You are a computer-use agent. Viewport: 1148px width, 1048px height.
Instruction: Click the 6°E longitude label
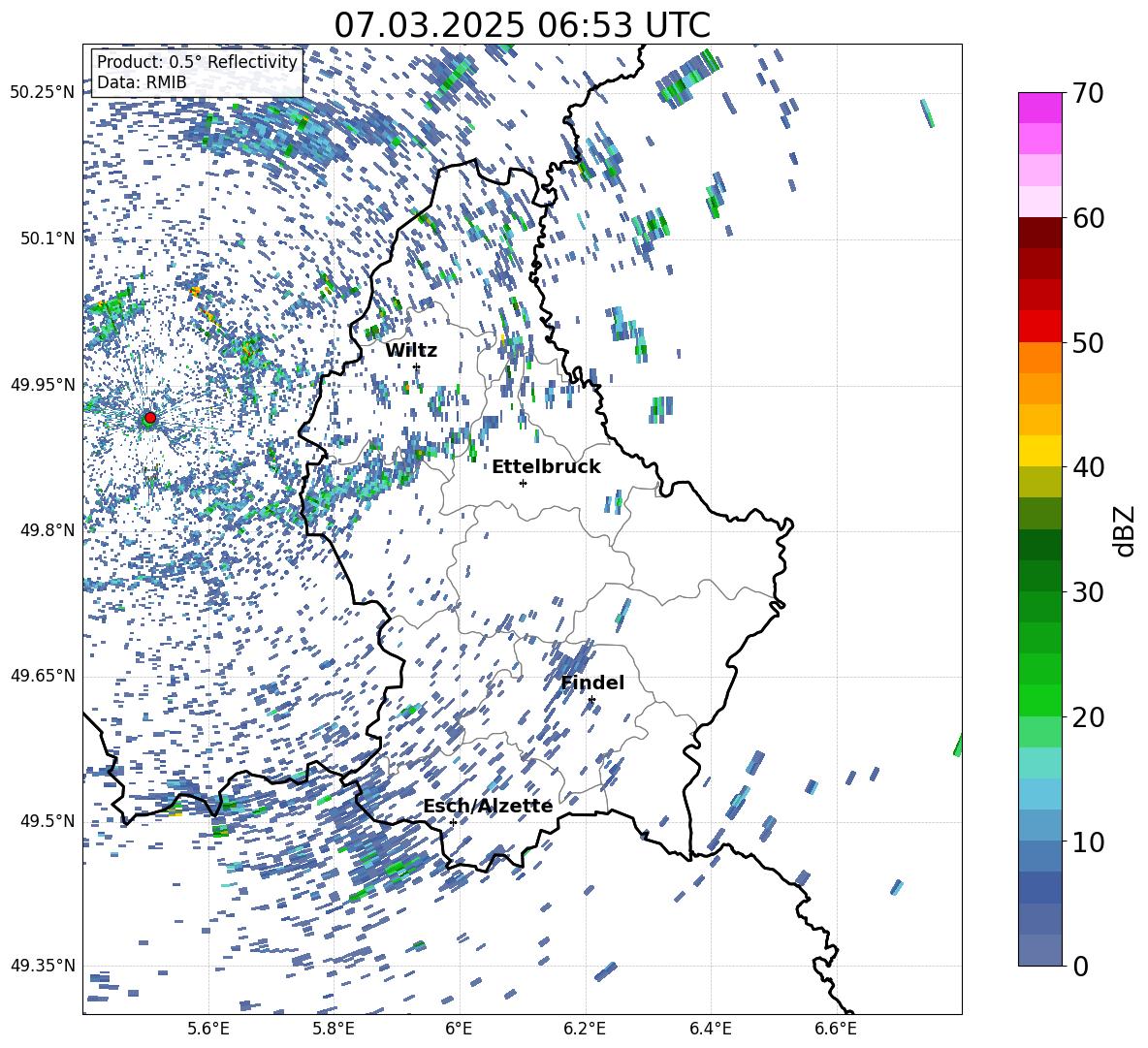tap(459, 1029)
